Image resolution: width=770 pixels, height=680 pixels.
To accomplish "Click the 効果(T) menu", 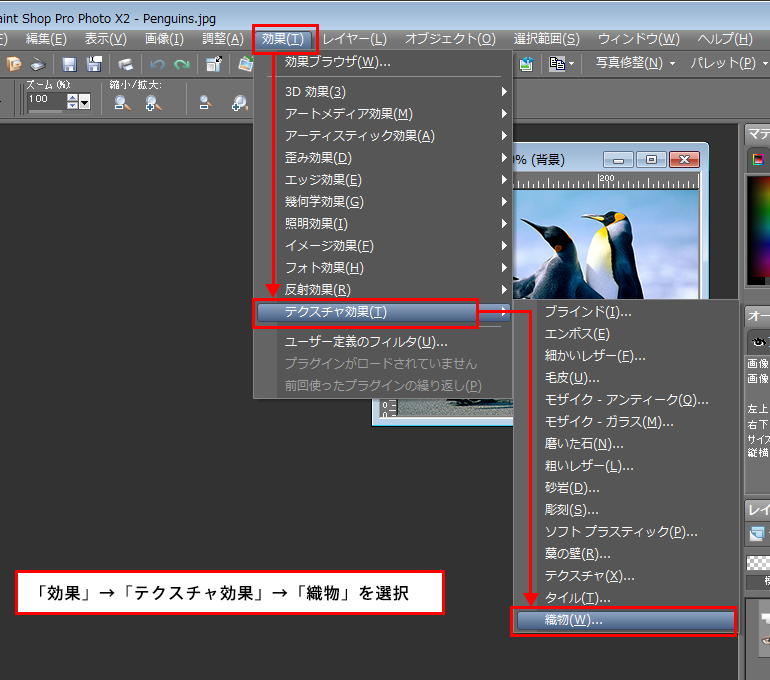I will pyautogui.click(x=283, y=39).
